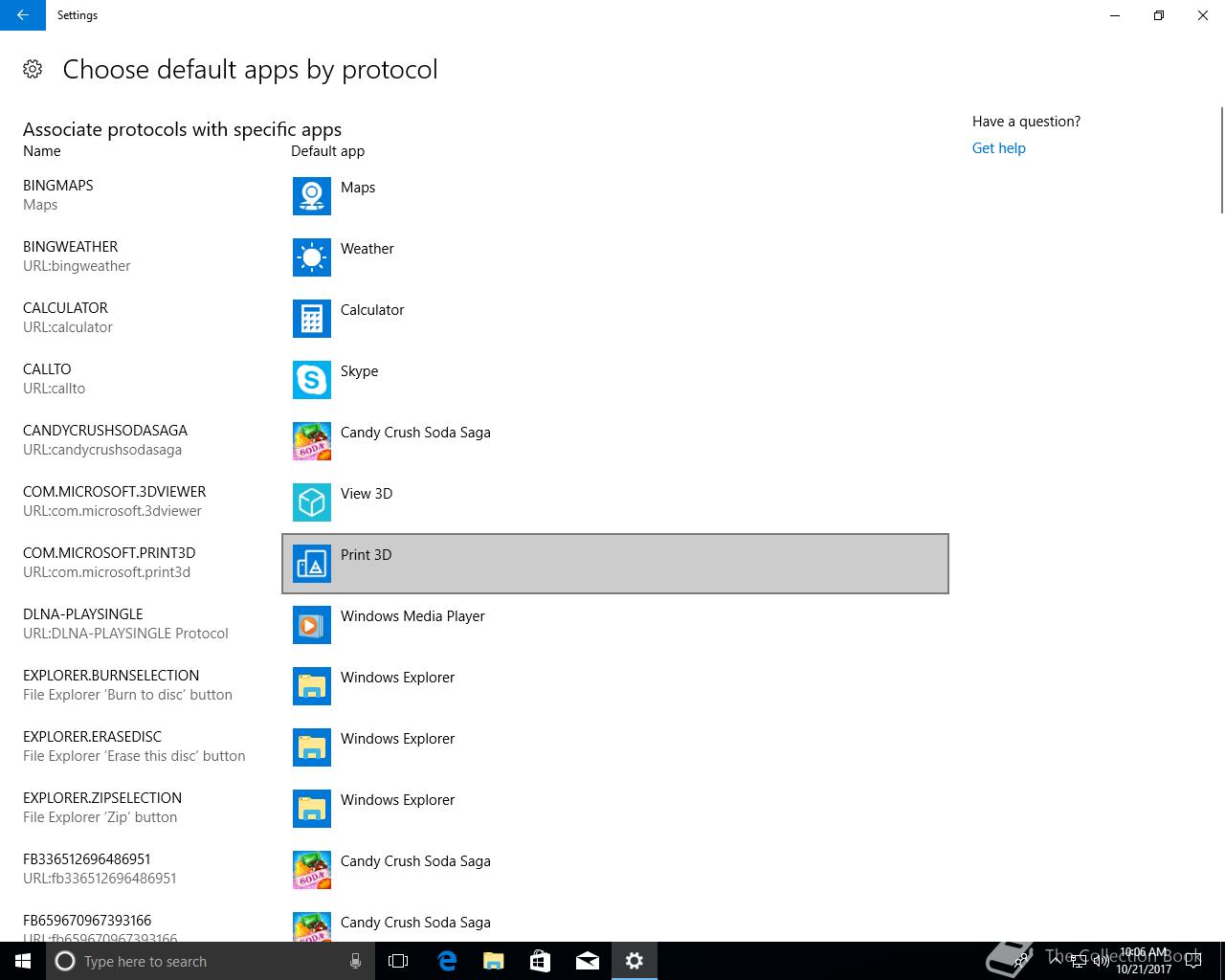Open File Explorer from the taskbar

494,961
